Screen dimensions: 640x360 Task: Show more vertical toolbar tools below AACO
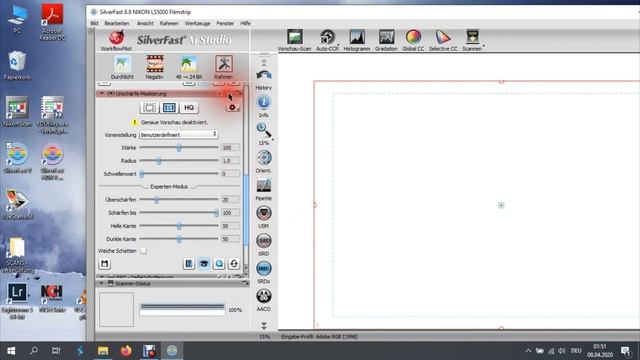pyautogui.click(x=264, y=325)
